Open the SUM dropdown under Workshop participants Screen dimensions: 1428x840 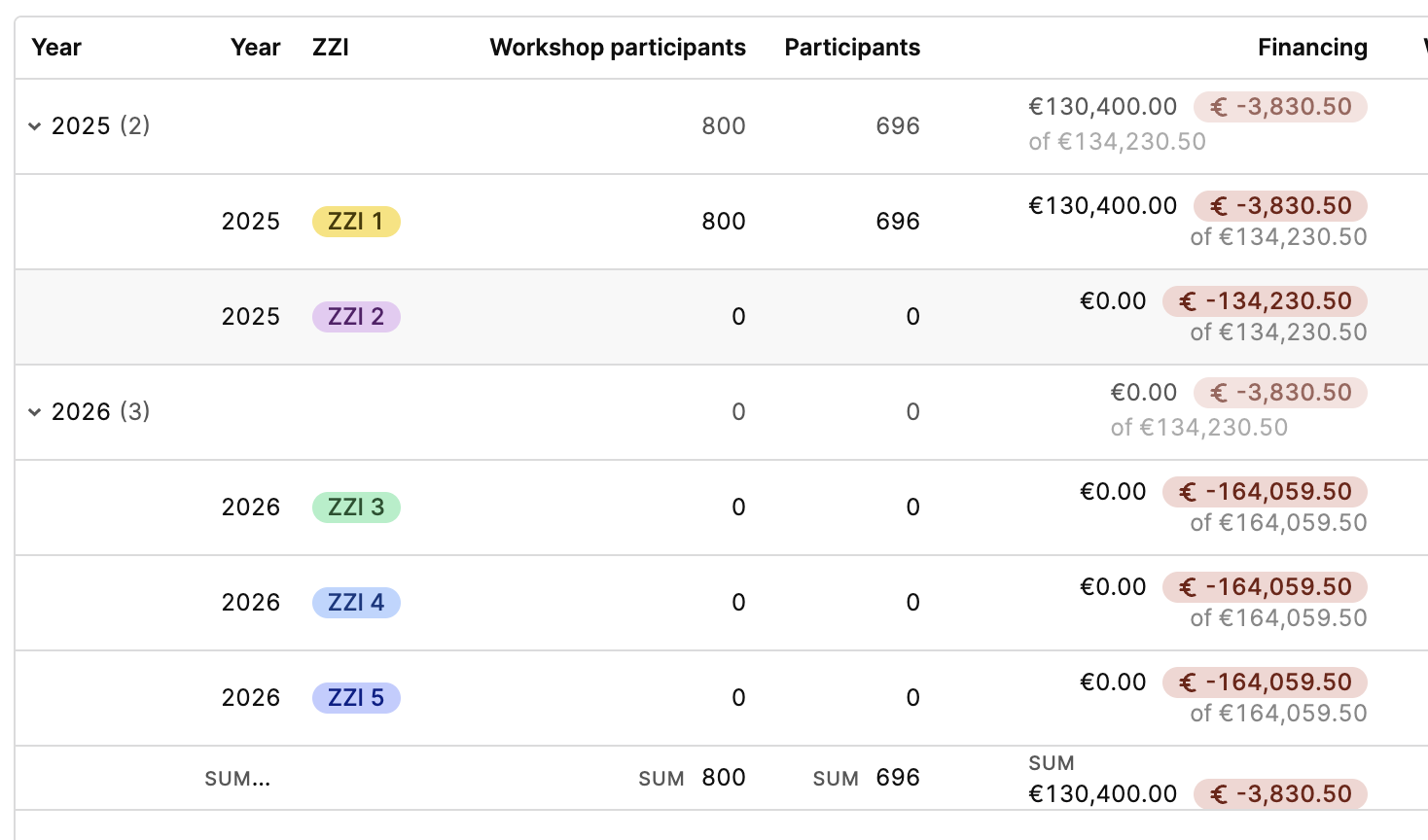[x=692, y=778]
